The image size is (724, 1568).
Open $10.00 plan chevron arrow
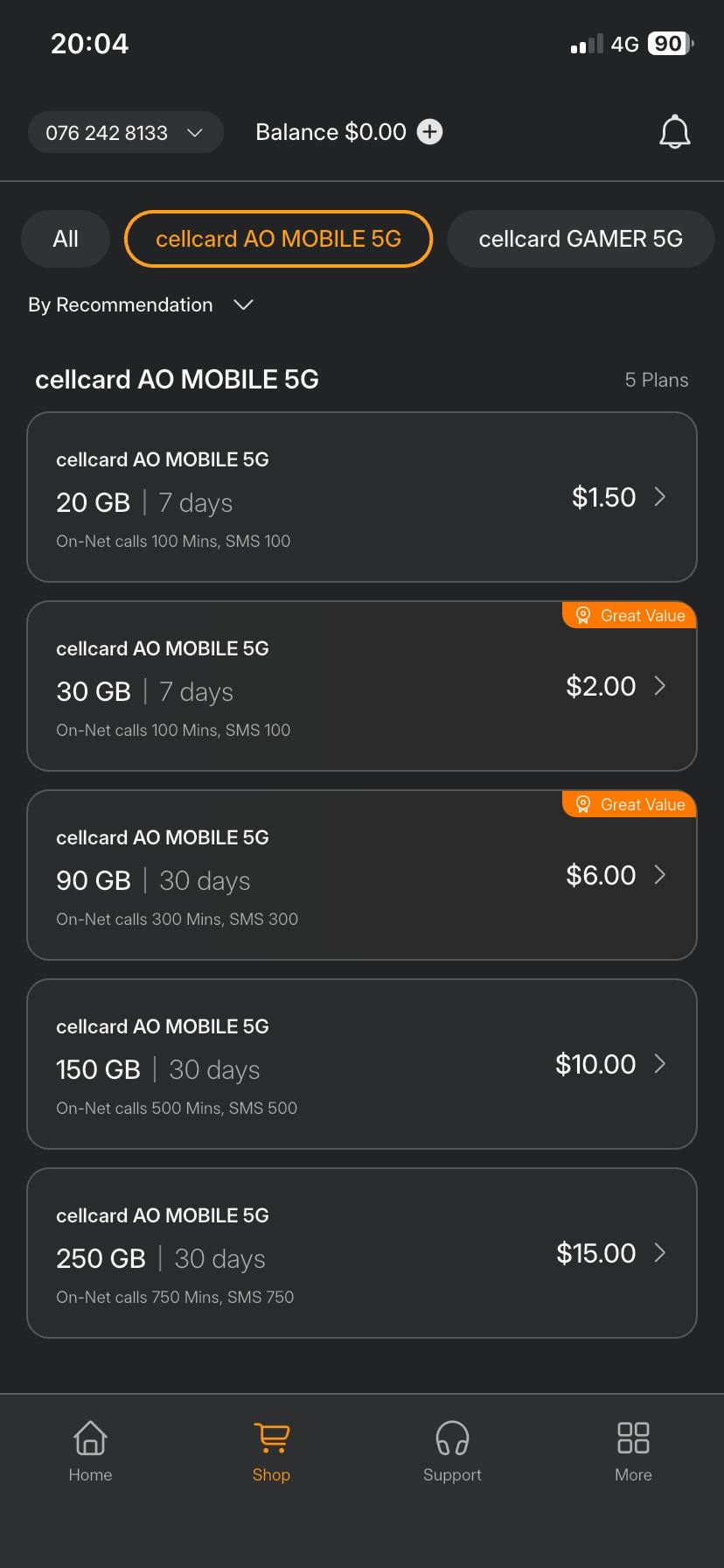pos(660,1064)
